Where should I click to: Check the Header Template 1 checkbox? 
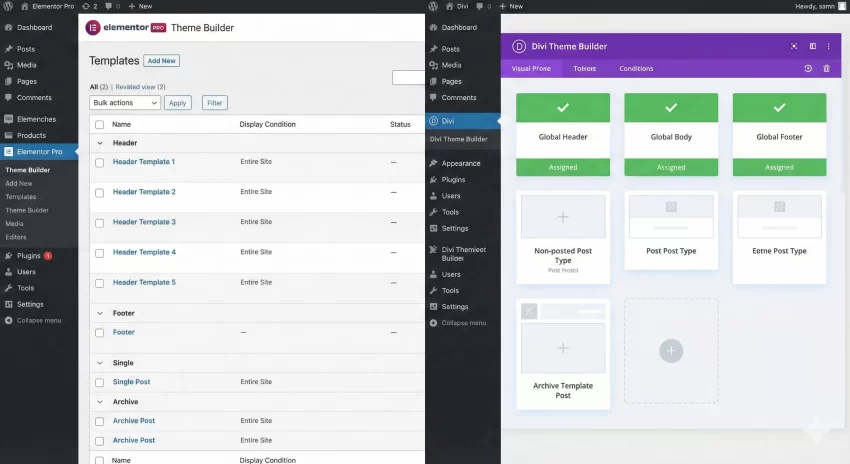99,163
